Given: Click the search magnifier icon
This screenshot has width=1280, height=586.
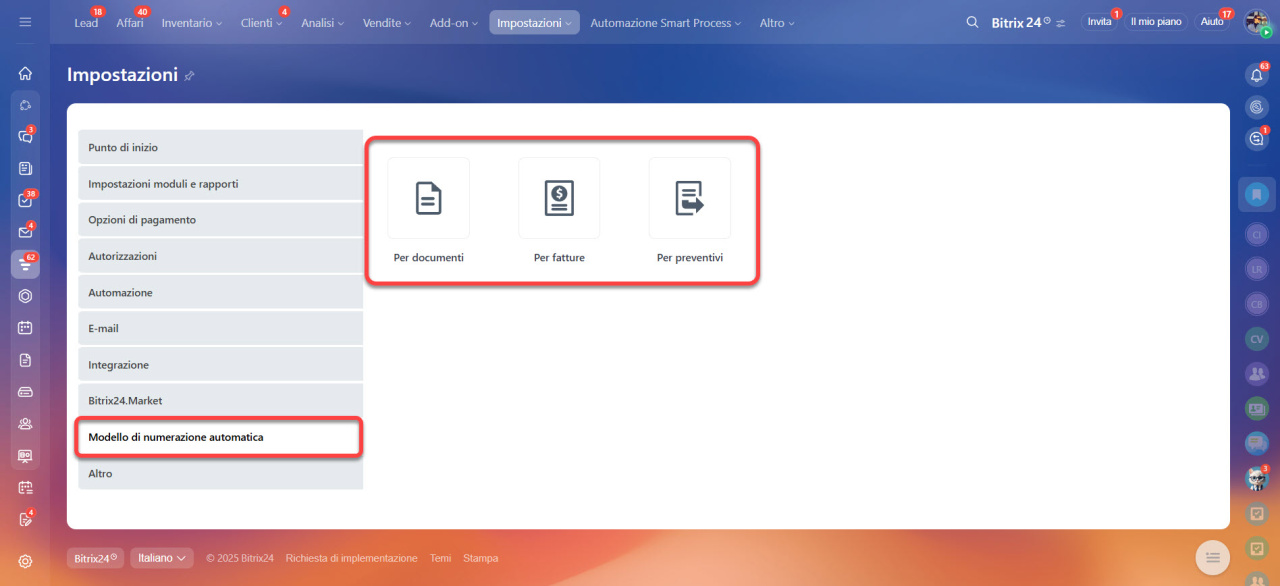Looking at the screenshot, I should (972, 22).
